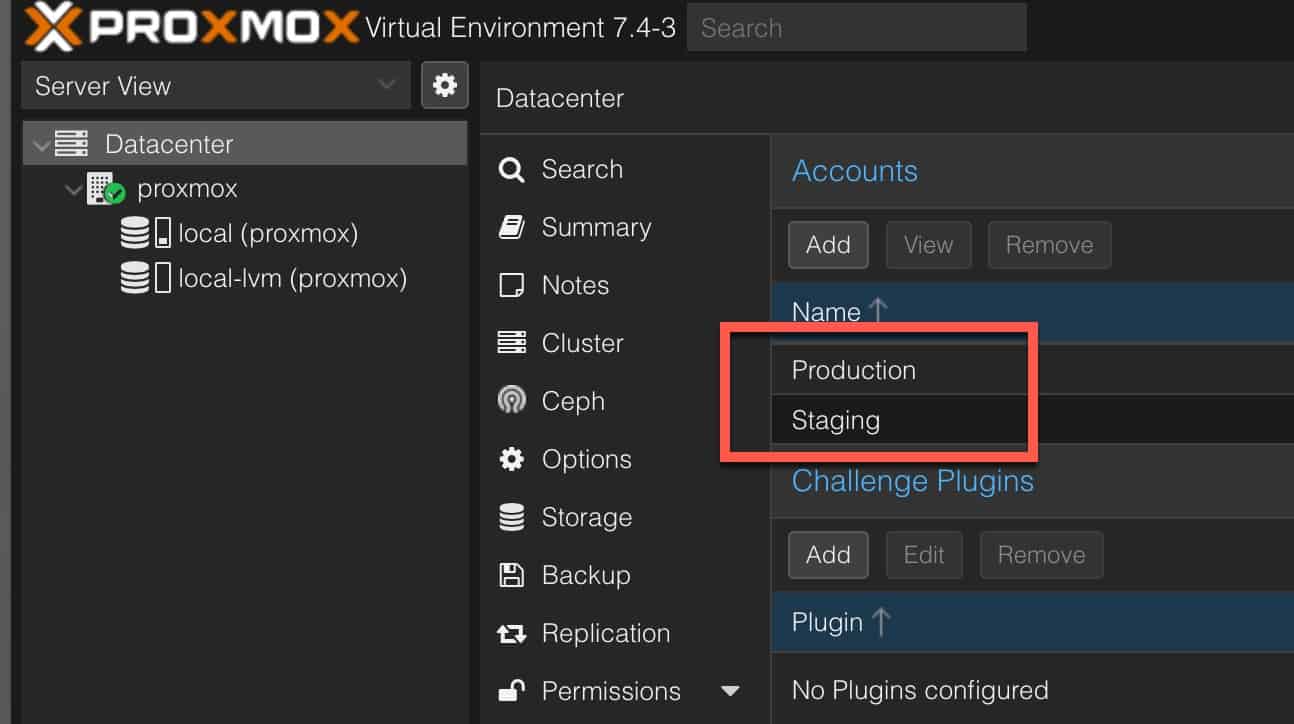Screen dimensions: 1294x724
Task: Expand the Permissions submenu arrow
Action: click(x=731, y=691)
